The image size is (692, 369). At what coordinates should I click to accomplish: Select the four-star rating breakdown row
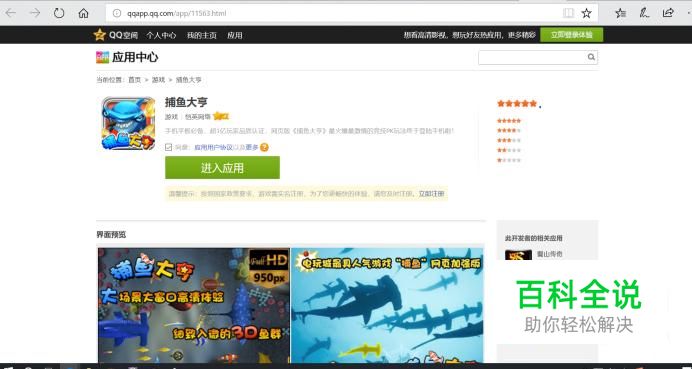click(x=509, y=131)
